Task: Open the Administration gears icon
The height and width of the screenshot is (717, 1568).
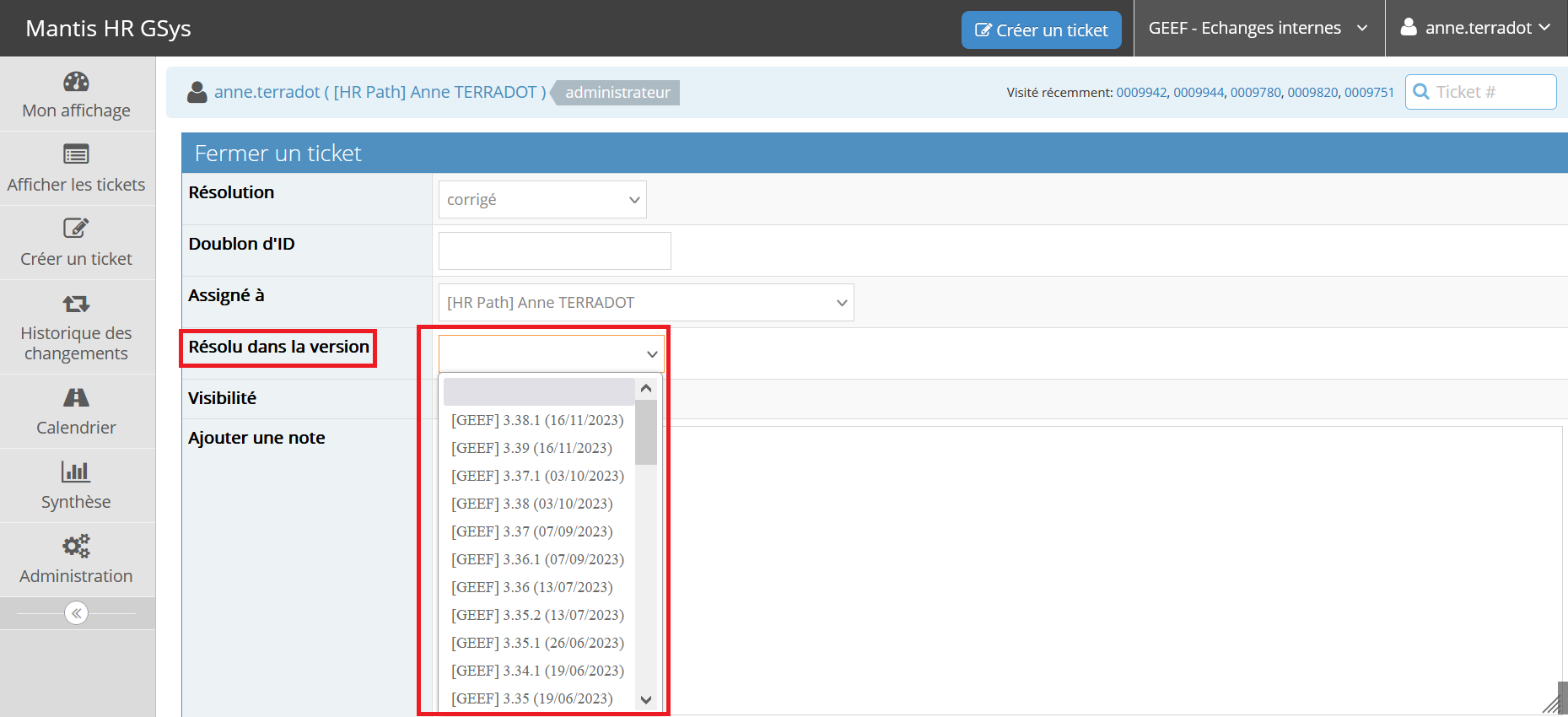Action: click(76, 546)
